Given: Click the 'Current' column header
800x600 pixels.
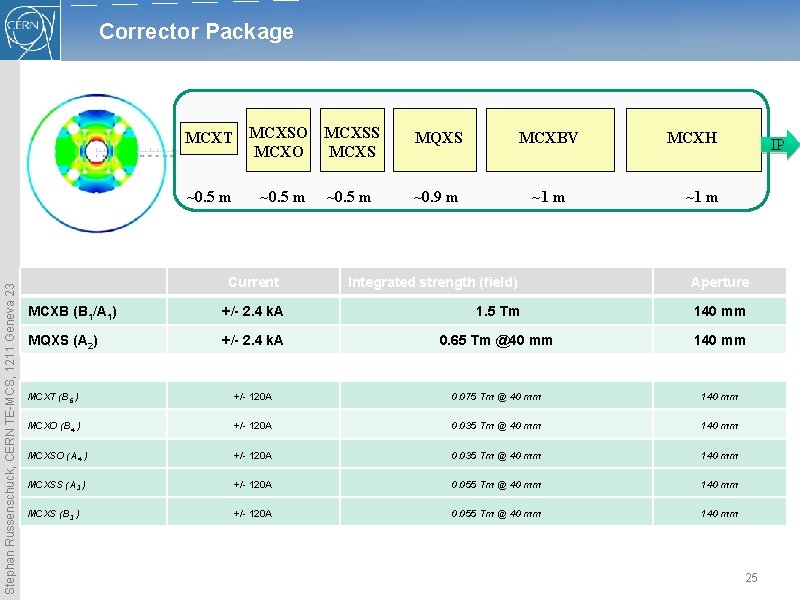Looking at the screenshot, I should pos(254,282).
